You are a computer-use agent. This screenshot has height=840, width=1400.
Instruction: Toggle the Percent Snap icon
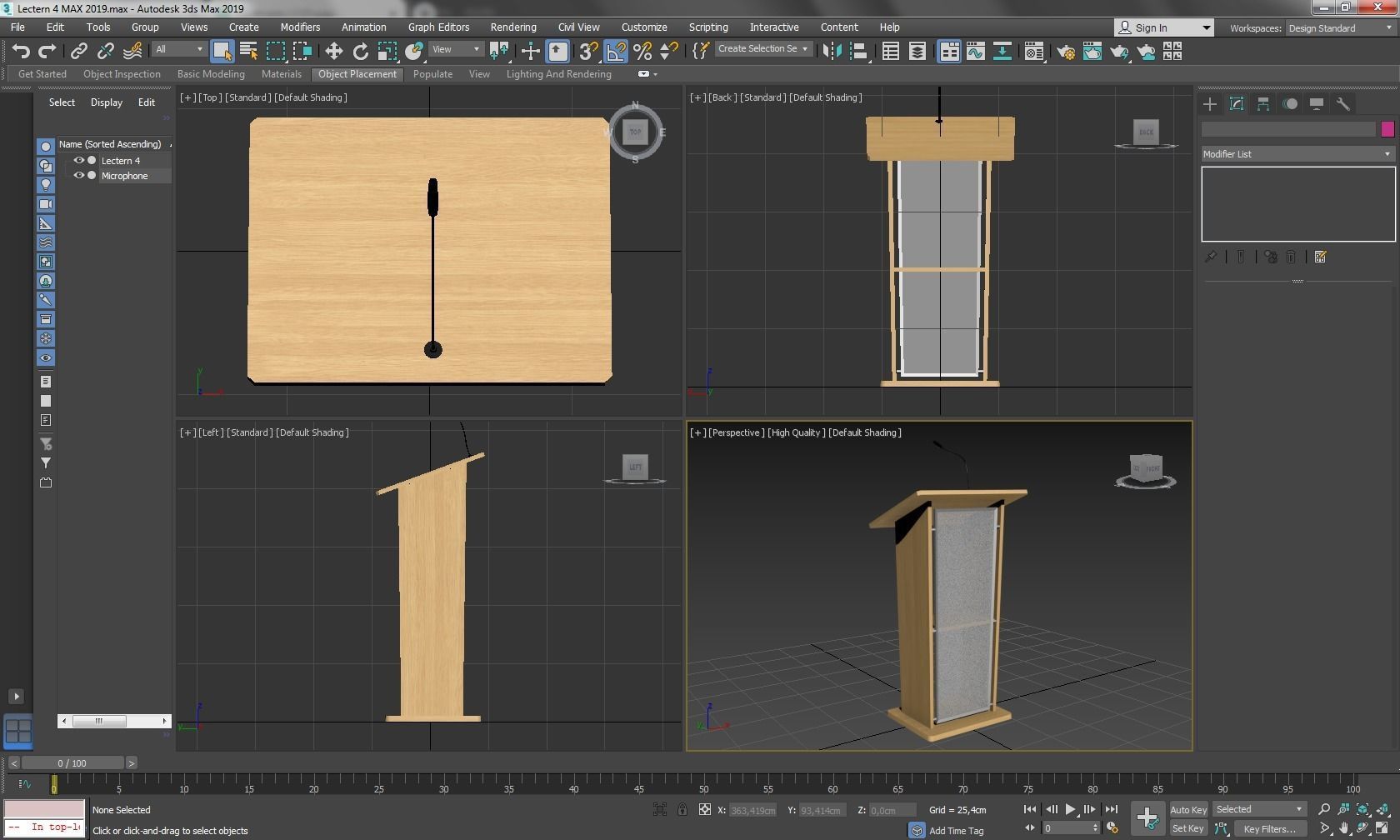point(642,52)
